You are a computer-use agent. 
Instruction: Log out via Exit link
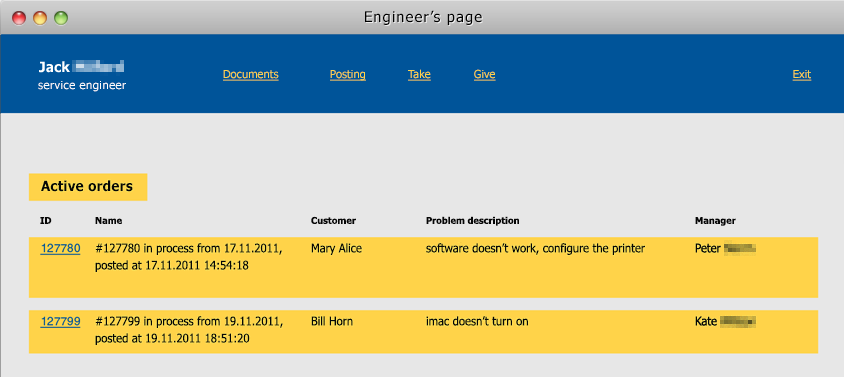pyautogui.click(x=801, y=74)
